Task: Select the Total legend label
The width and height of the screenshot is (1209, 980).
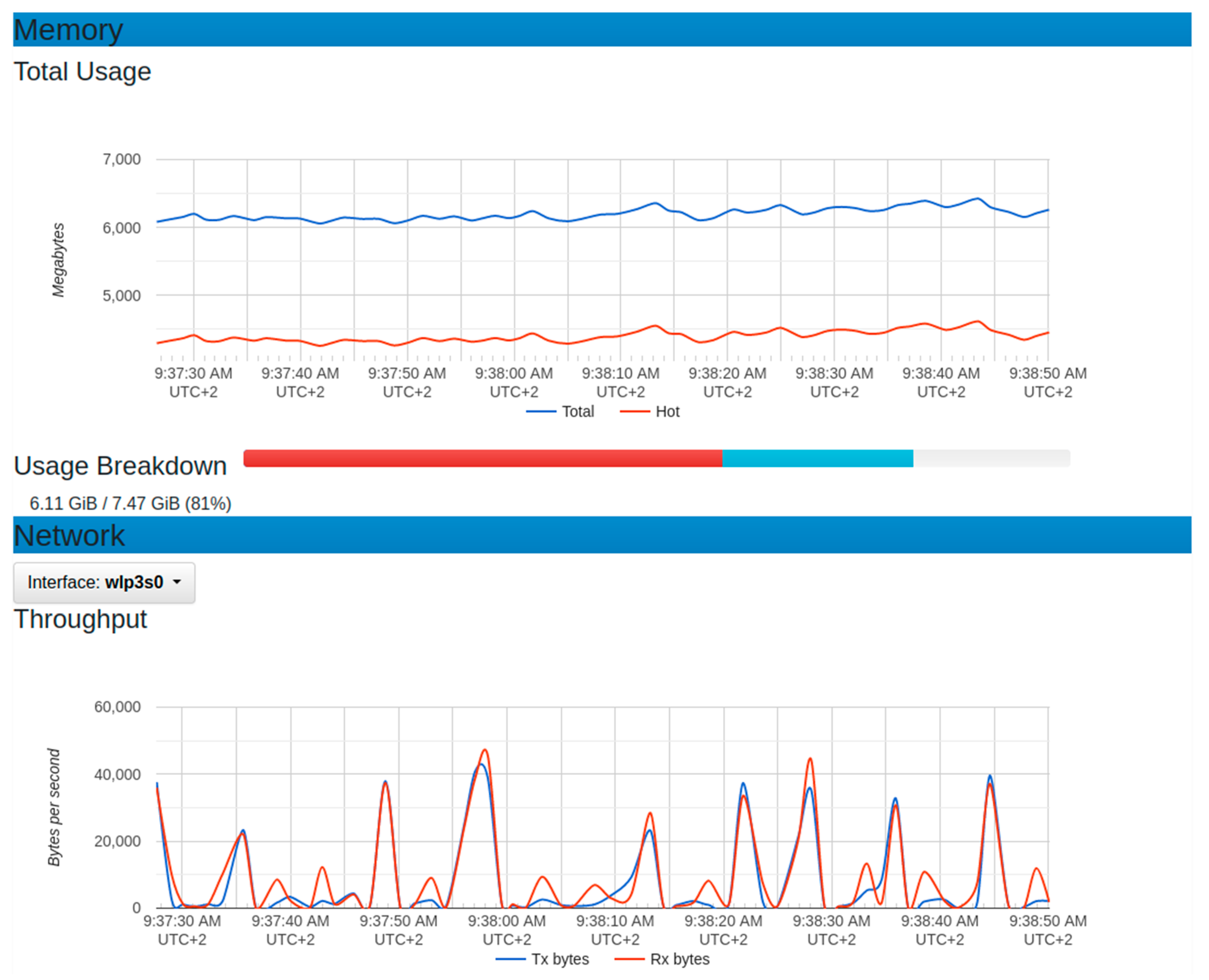Action: click(x=578, y=412)
